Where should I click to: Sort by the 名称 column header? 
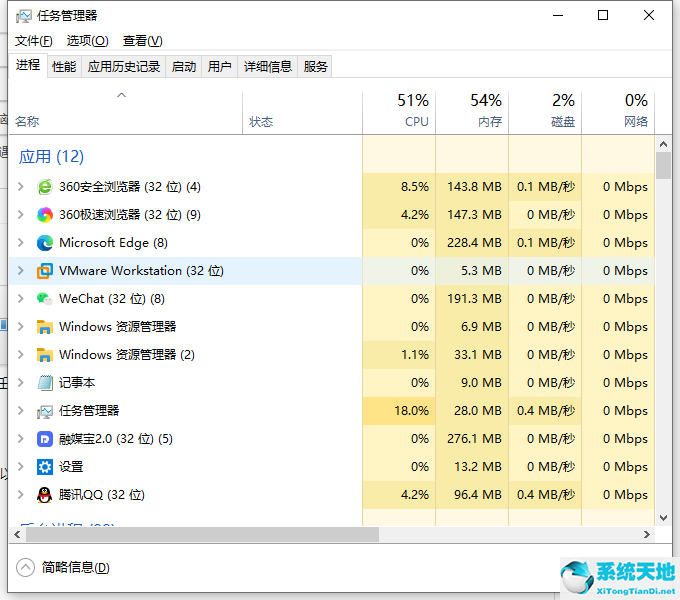[x=125, y=112]
